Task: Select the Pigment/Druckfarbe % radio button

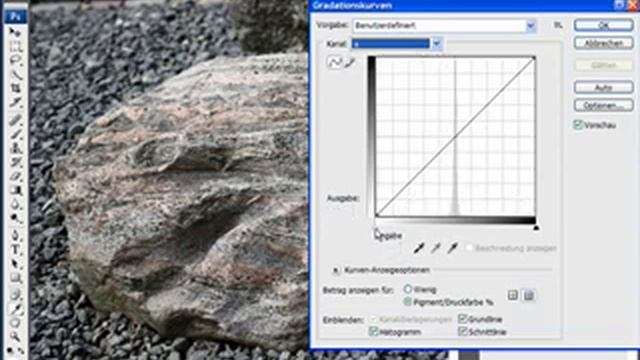Action: point(407,302)
